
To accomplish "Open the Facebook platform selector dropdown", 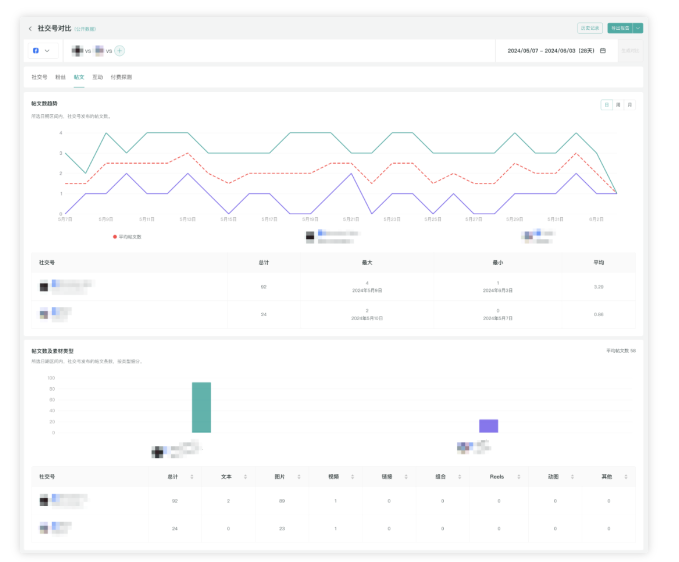I will tap(42, 51).
